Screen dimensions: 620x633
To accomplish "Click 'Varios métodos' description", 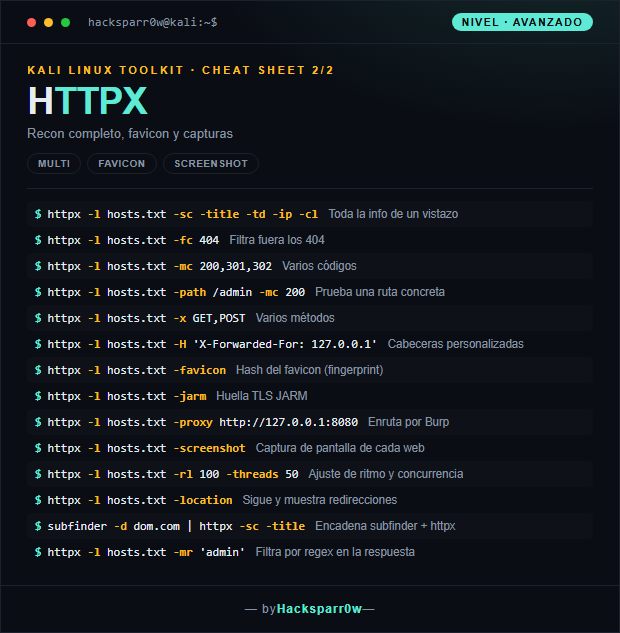I will point(295,318).
